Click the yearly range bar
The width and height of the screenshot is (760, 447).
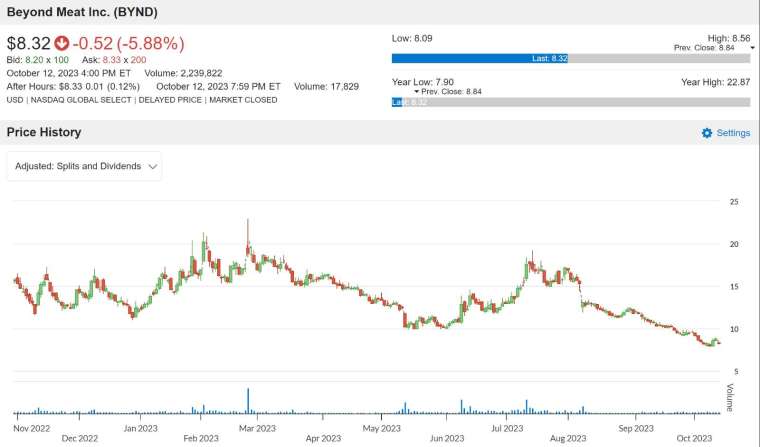pyautogui.click(x=571, y=102)
